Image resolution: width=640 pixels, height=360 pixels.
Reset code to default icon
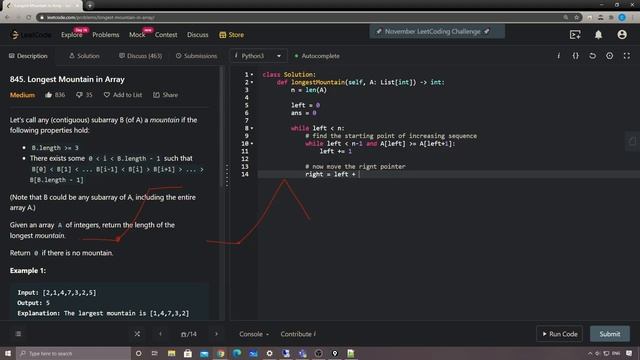(x=592, y=56)
